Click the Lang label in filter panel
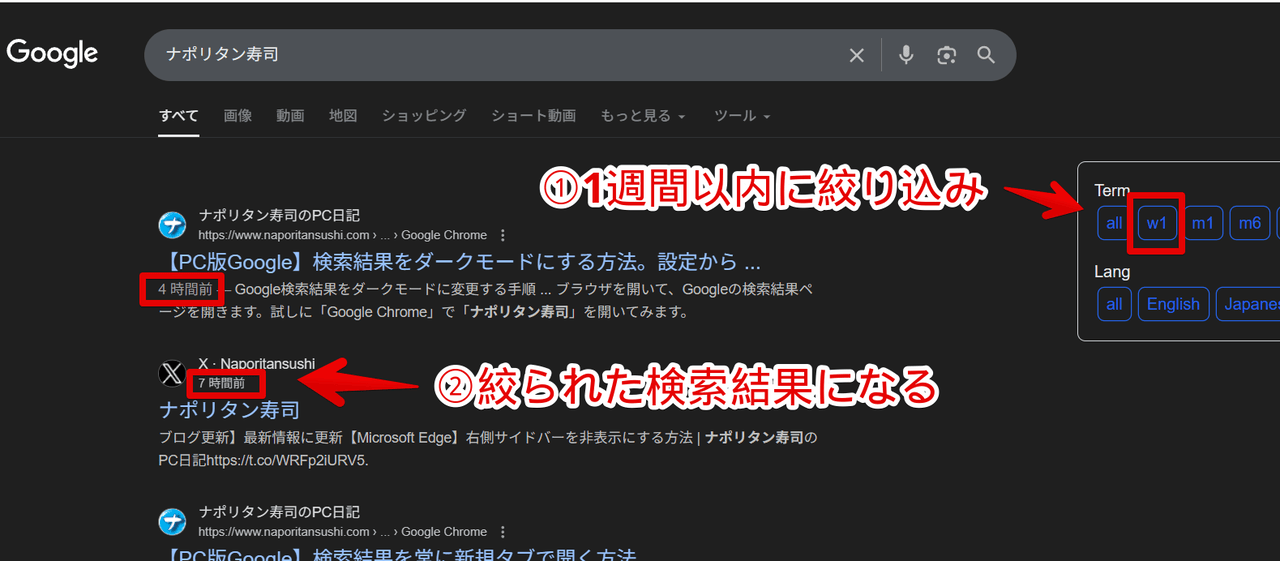The height and width of the screenshot is (561, 1280). 1112,271
